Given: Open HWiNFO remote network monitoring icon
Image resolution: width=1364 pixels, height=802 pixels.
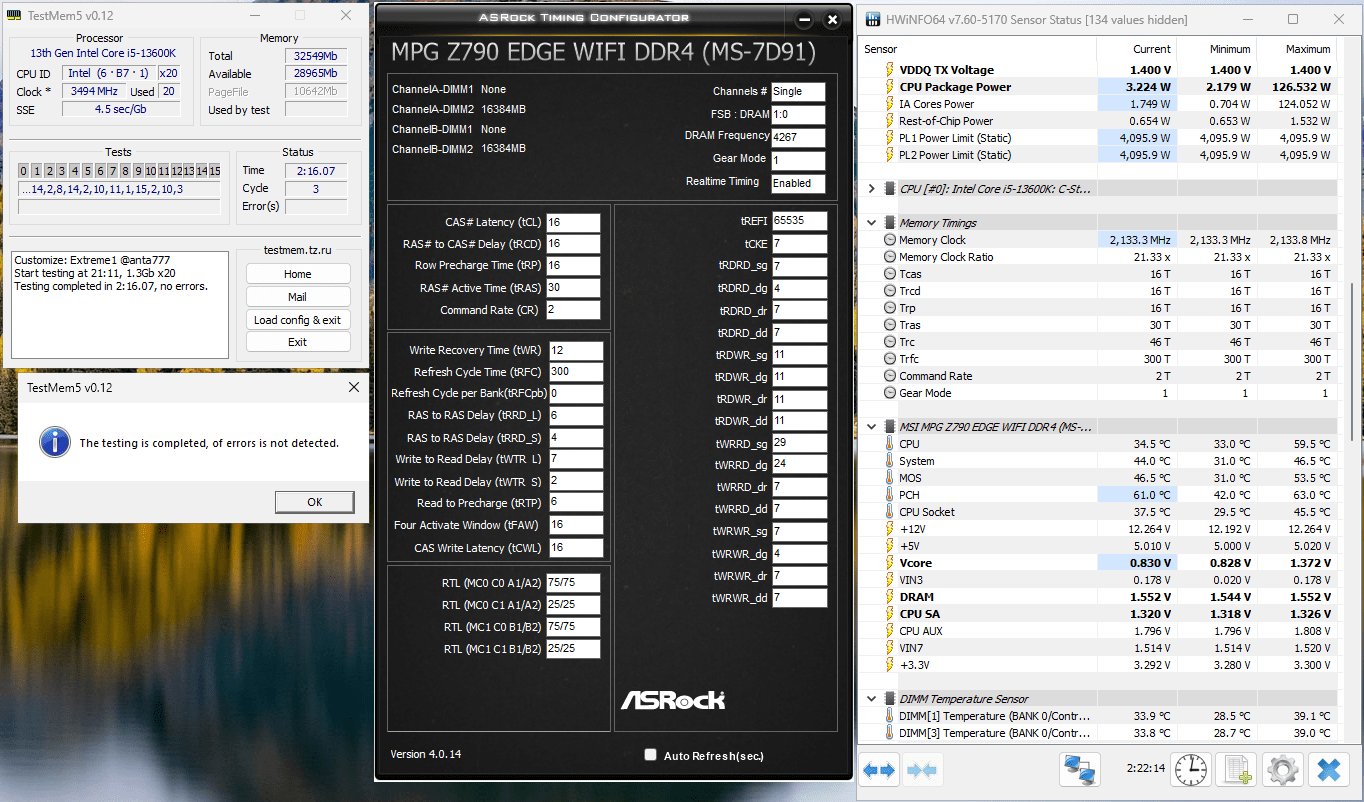Looking at the screenshot, I should pyautogui.click(x=1081, y=770).
